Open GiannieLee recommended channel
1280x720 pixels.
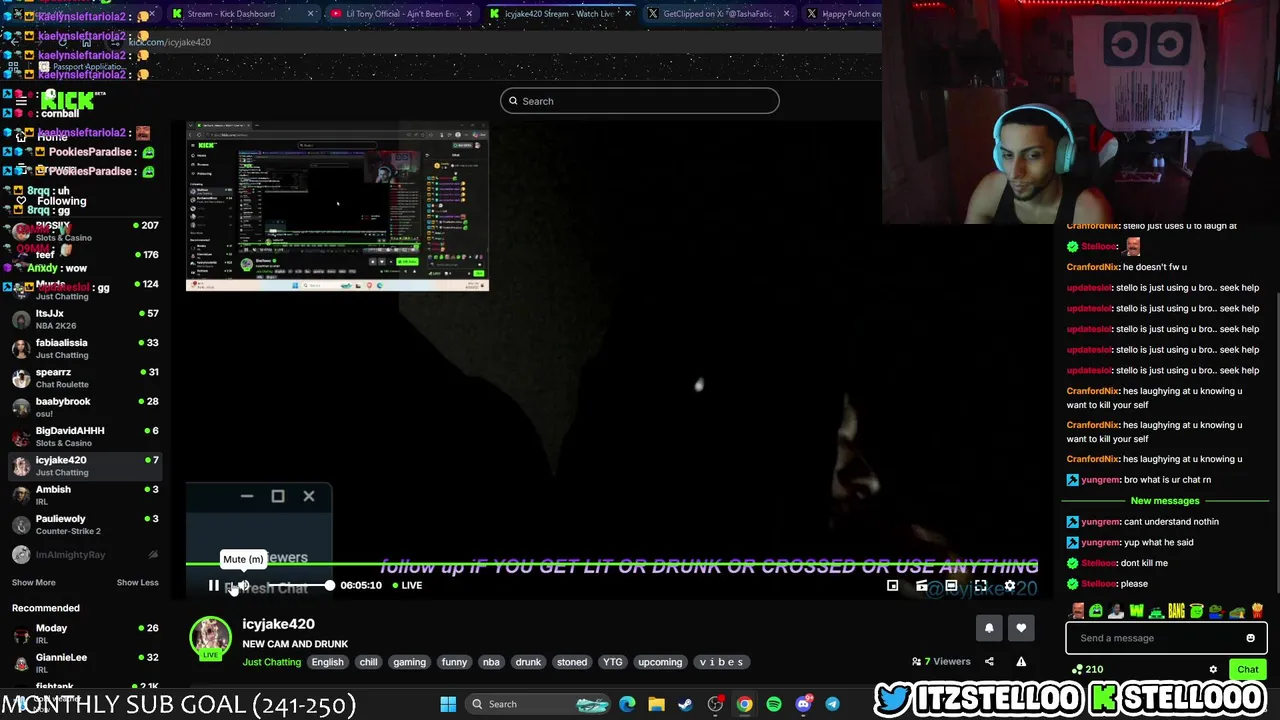point(84,663)
